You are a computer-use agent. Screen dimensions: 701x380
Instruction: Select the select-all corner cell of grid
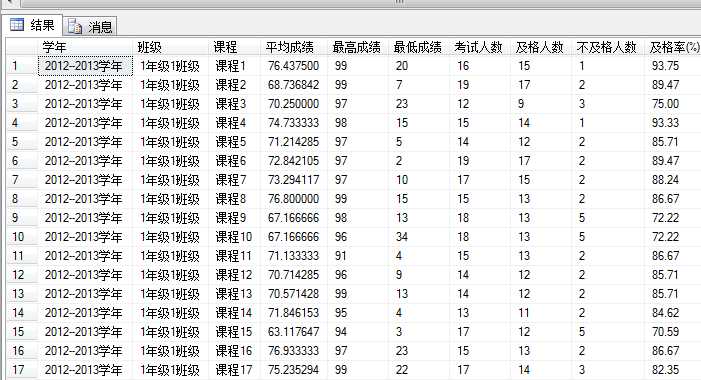click(22, 47)
